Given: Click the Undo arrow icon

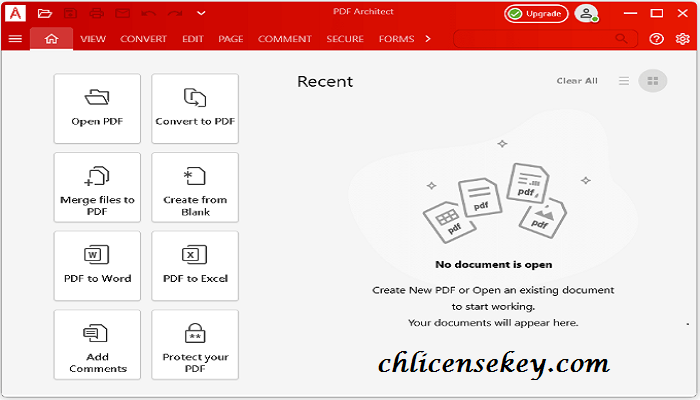Looking at the screenshot, I should click(x=149, y=13).
